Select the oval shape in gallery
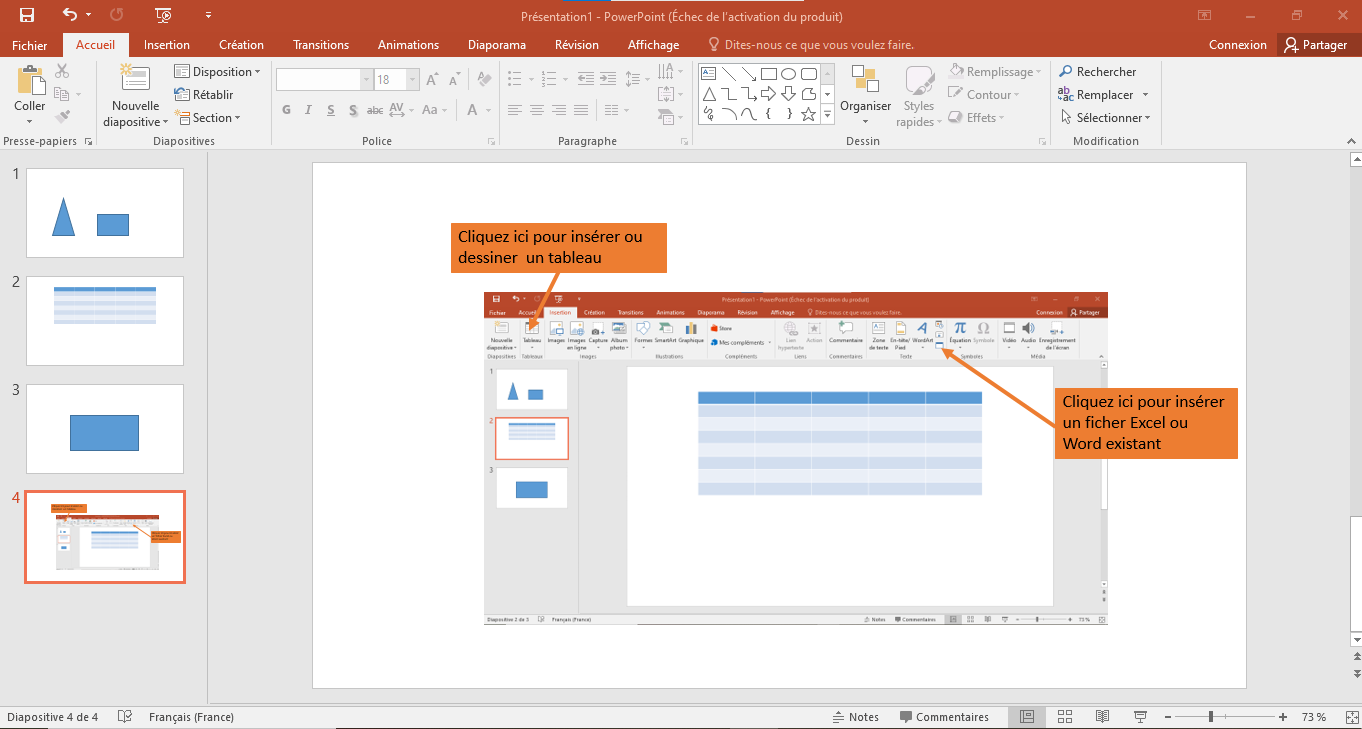The height and width of the screenshot is (729, 1362). click(788, 74)
